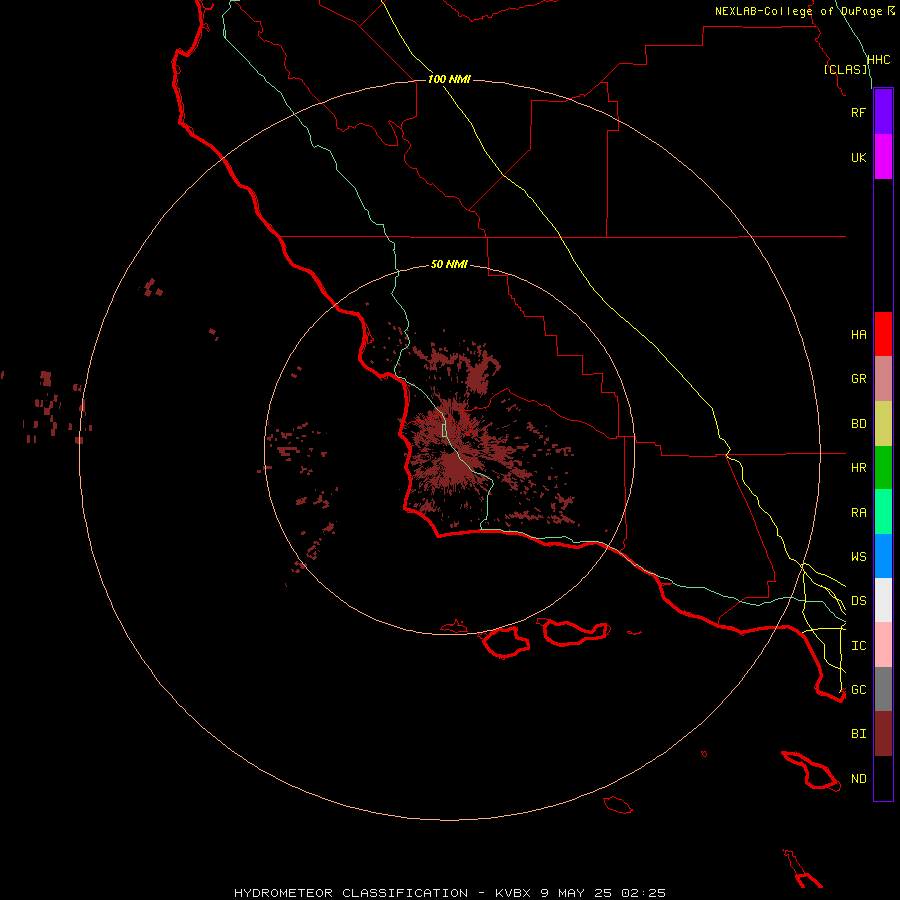
Task: Click the BD legend label
Action: click(858, 424)
